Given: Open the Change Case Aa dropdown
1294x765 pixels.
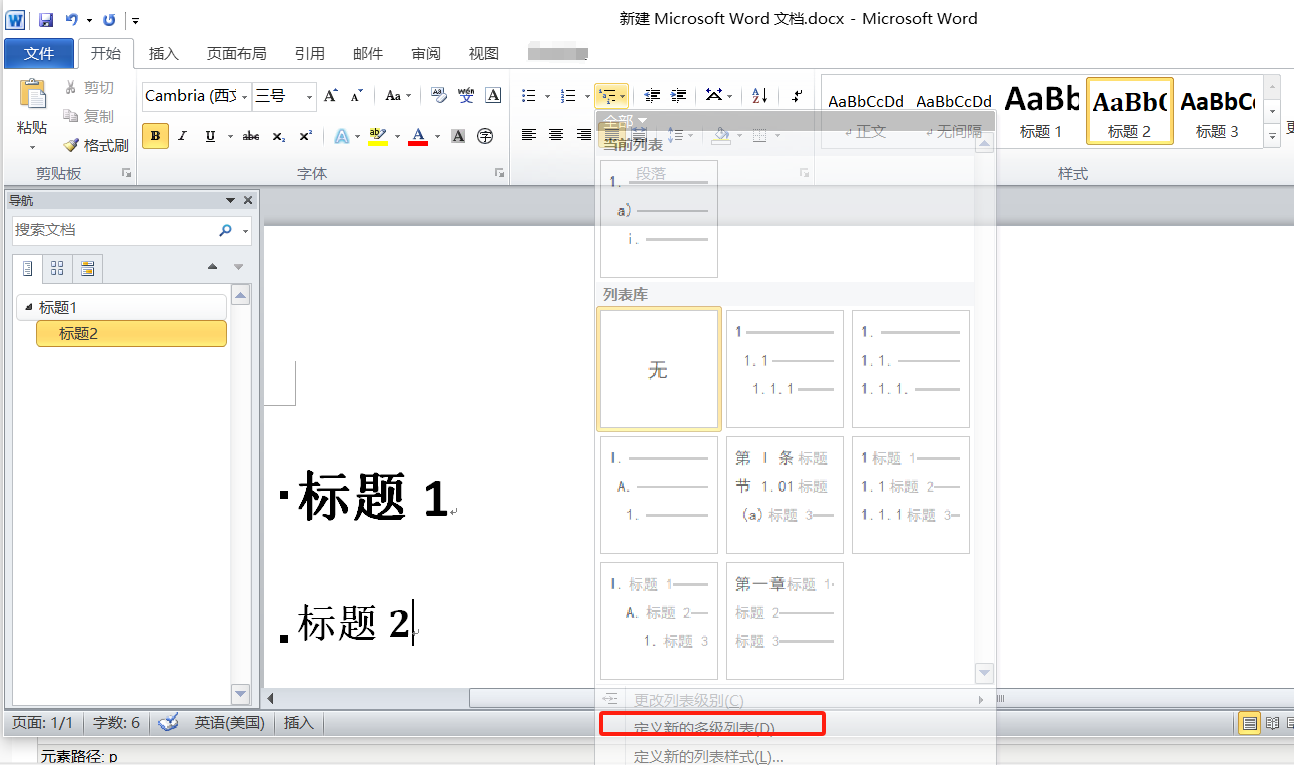Looking at the screenshot, I should 398,96.
